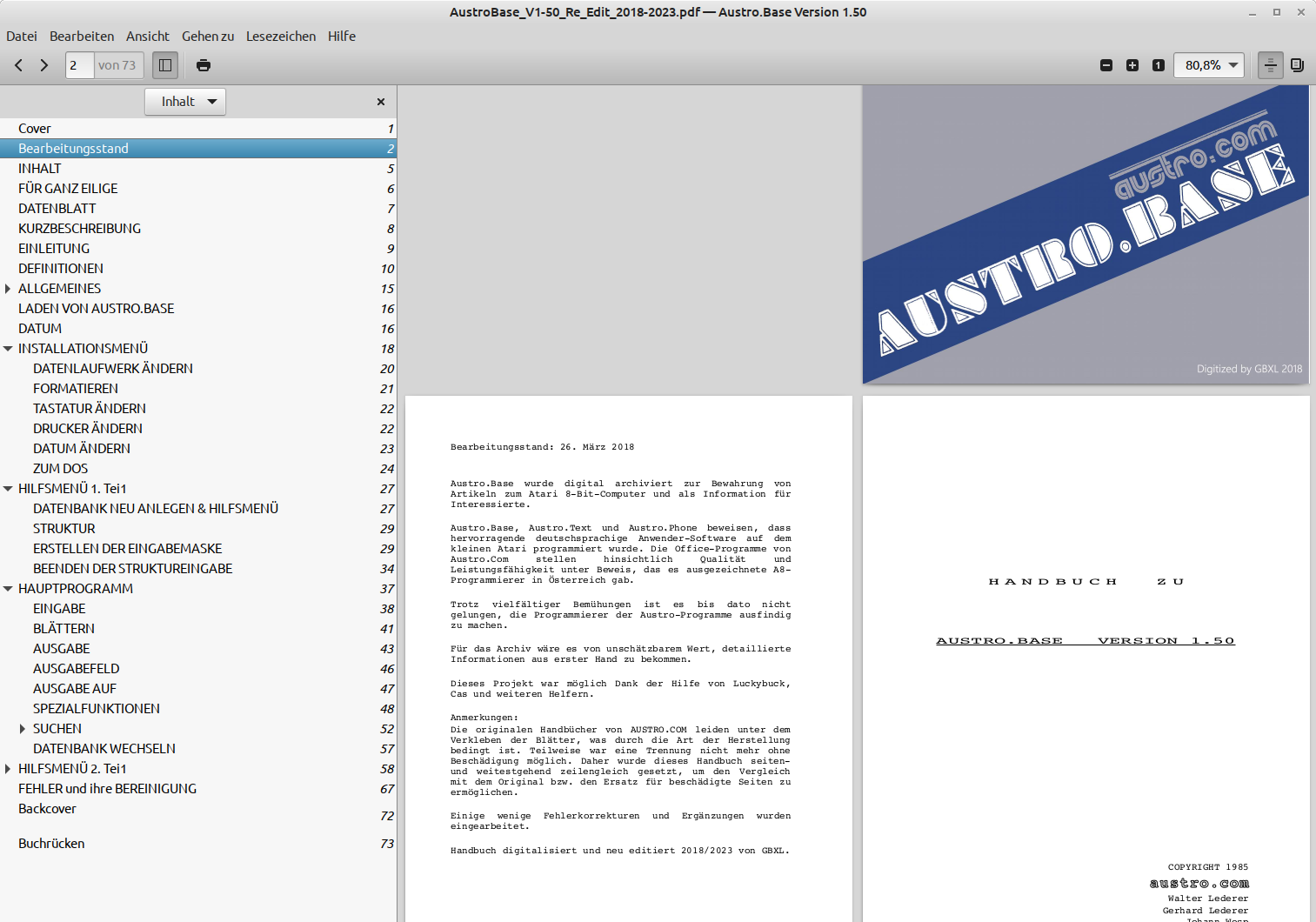Jump to FEHLER und ihre BEREINIGUNG
Image resolution: width=1316 pixels, height=922 pixels.
tap(107, 789)
